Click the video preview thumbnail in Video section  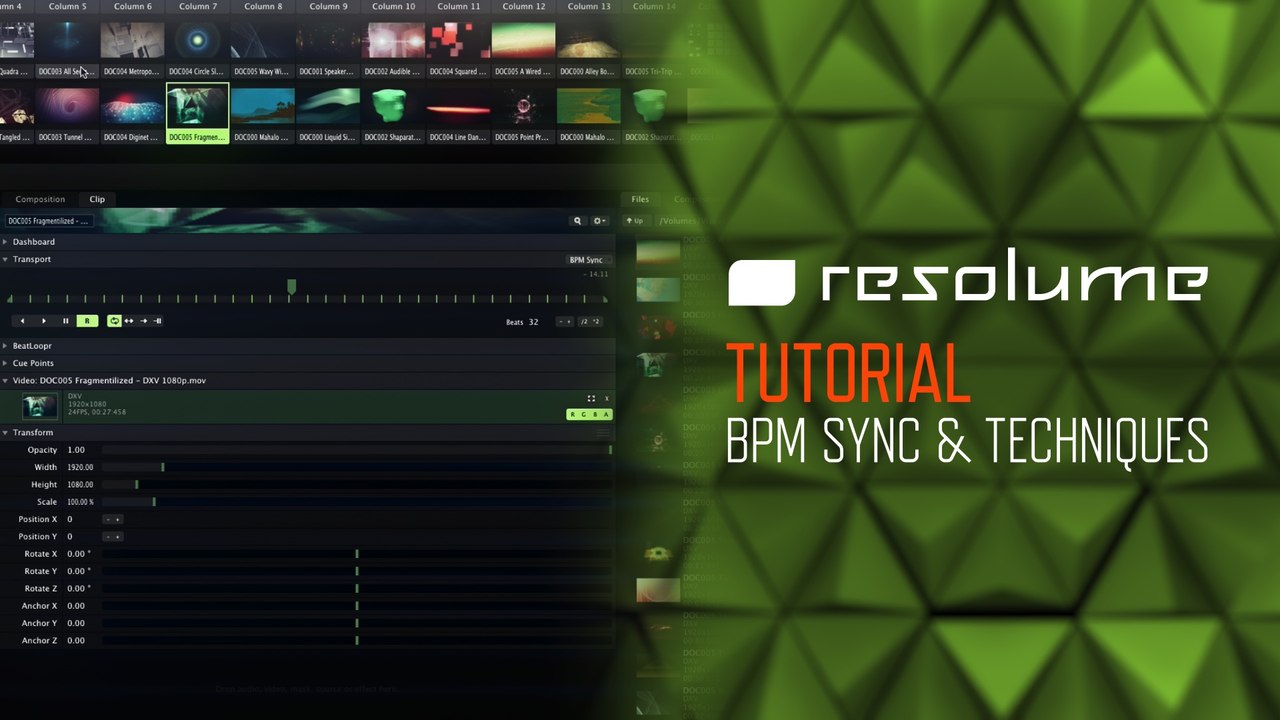point(40,406)
